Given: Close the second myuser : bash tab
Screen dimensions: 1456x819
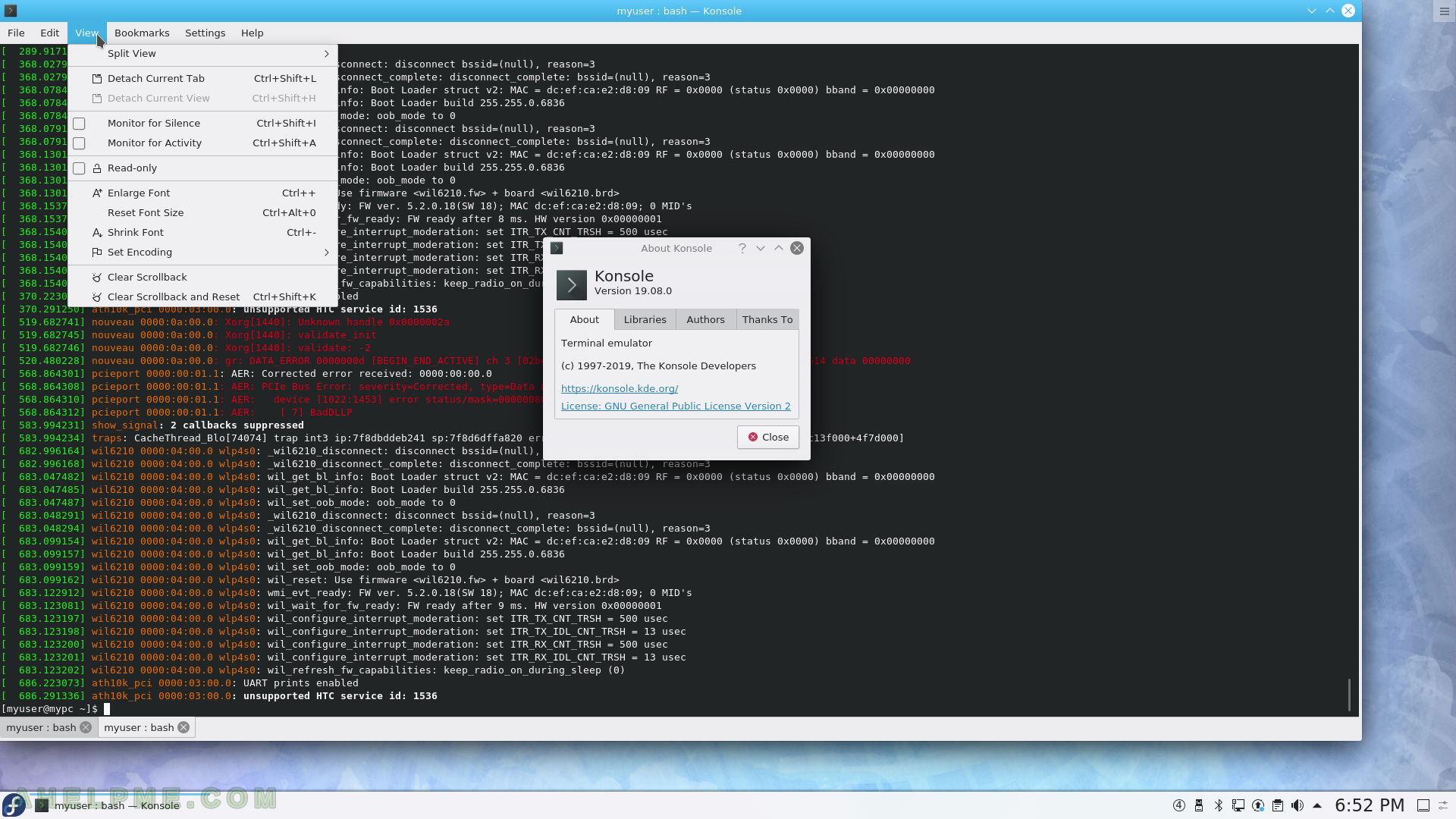Looking at the screenshot, I should click(x=184, y=727).
